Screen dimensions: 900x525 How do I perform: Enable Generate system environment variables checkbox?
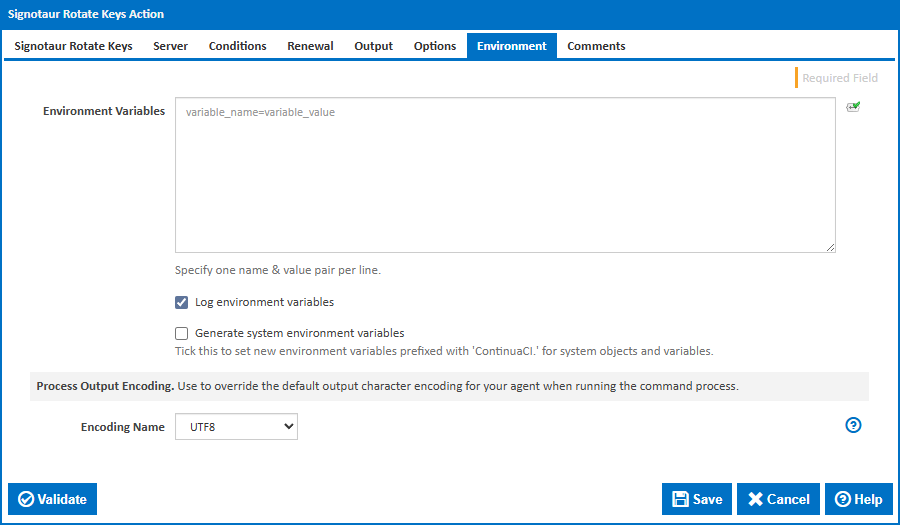(182, 334)
